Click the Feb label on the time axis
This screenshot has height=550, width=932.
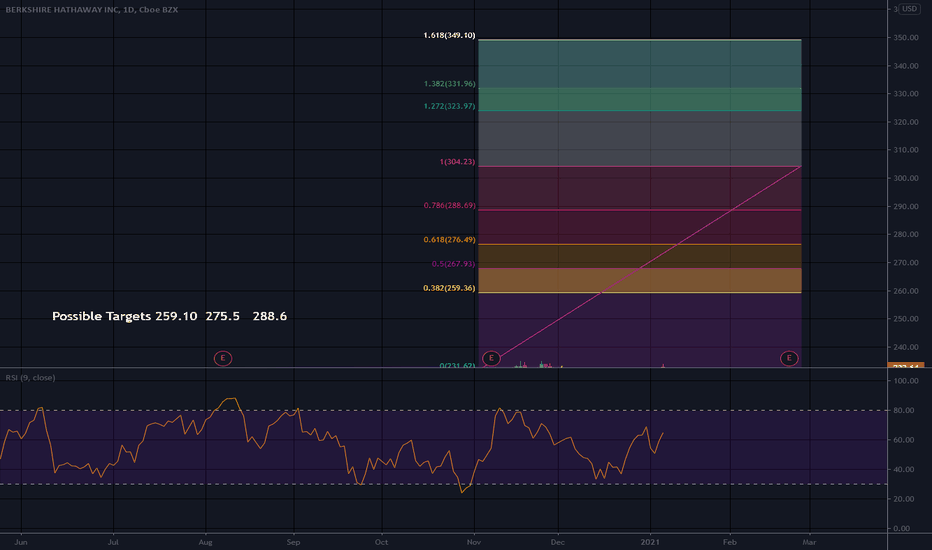click(729, 542)
